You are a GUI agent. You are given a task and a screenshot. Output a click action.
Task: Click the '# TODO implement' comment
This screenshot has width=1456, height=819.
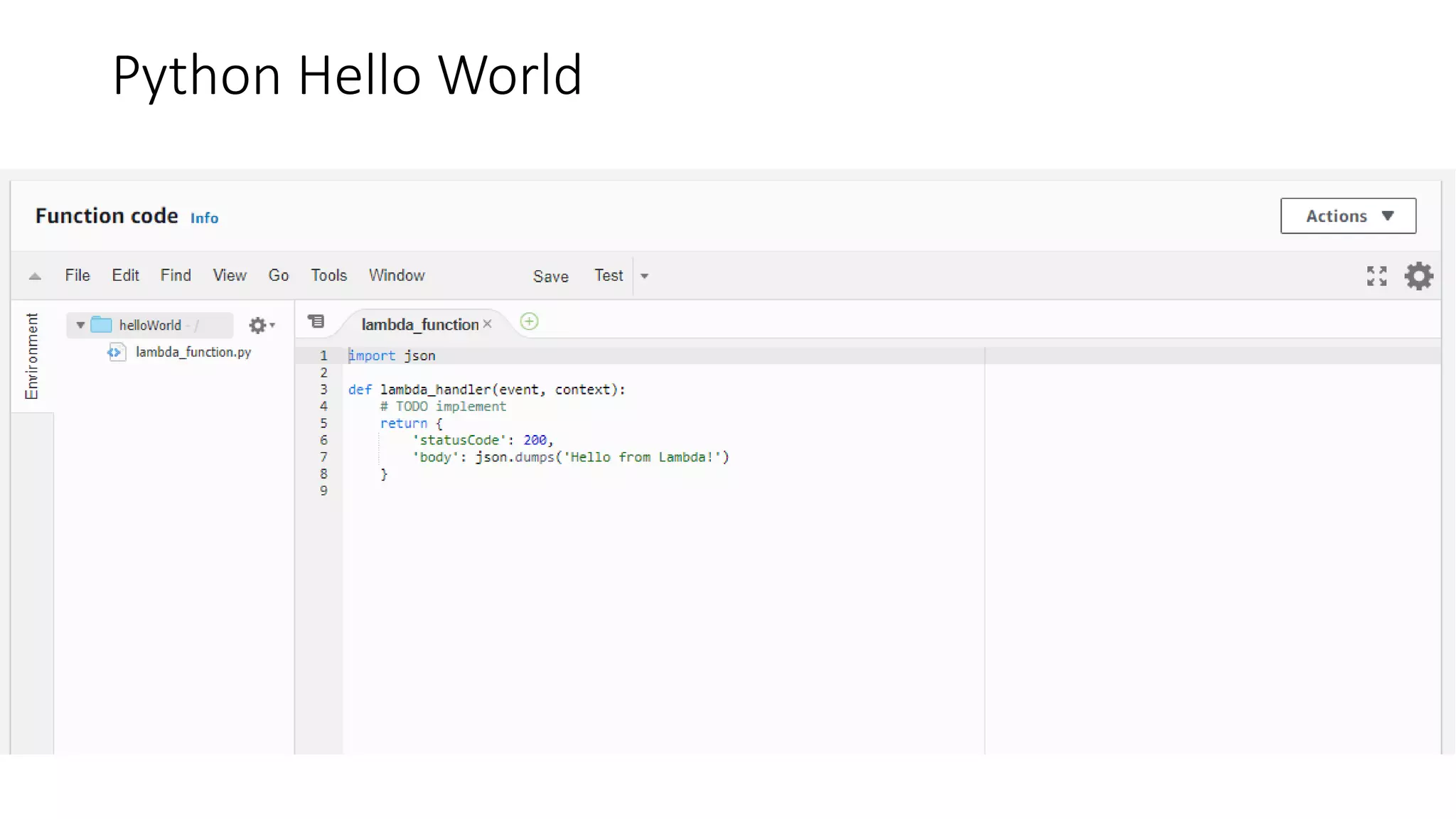(443, 407)
